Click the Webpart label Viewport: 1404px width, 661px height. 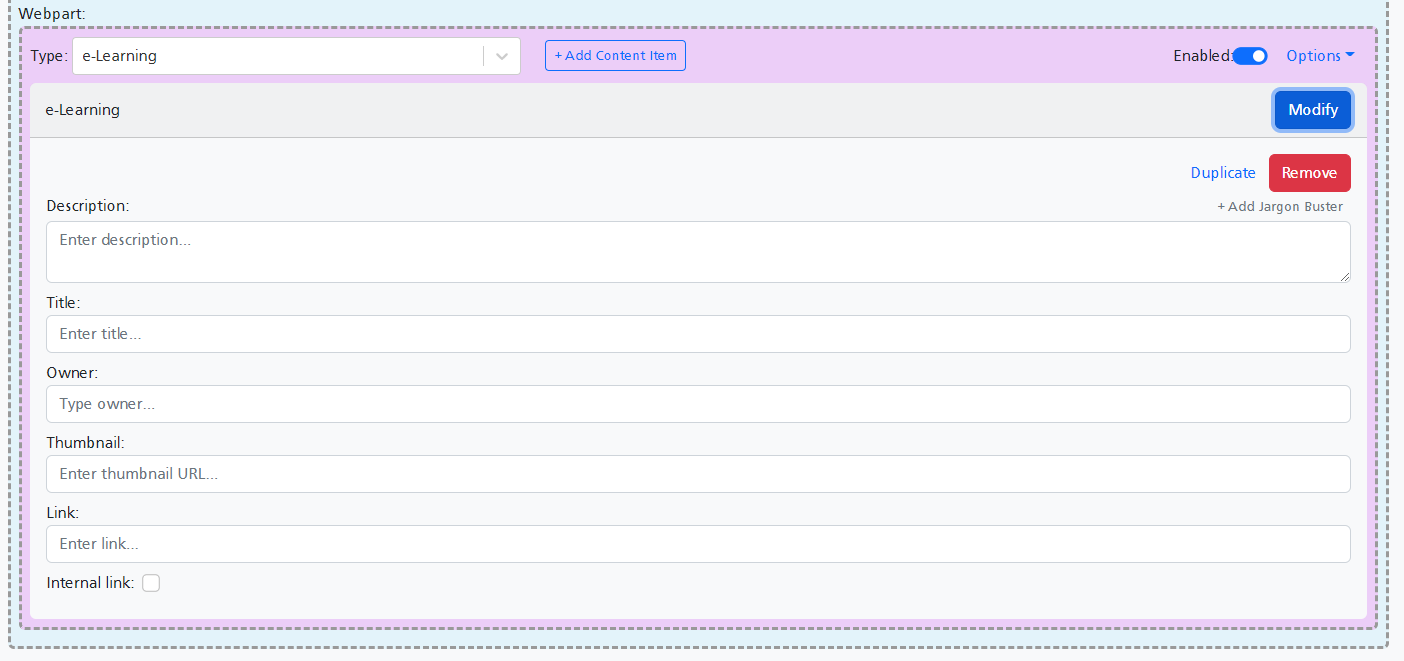52,13
